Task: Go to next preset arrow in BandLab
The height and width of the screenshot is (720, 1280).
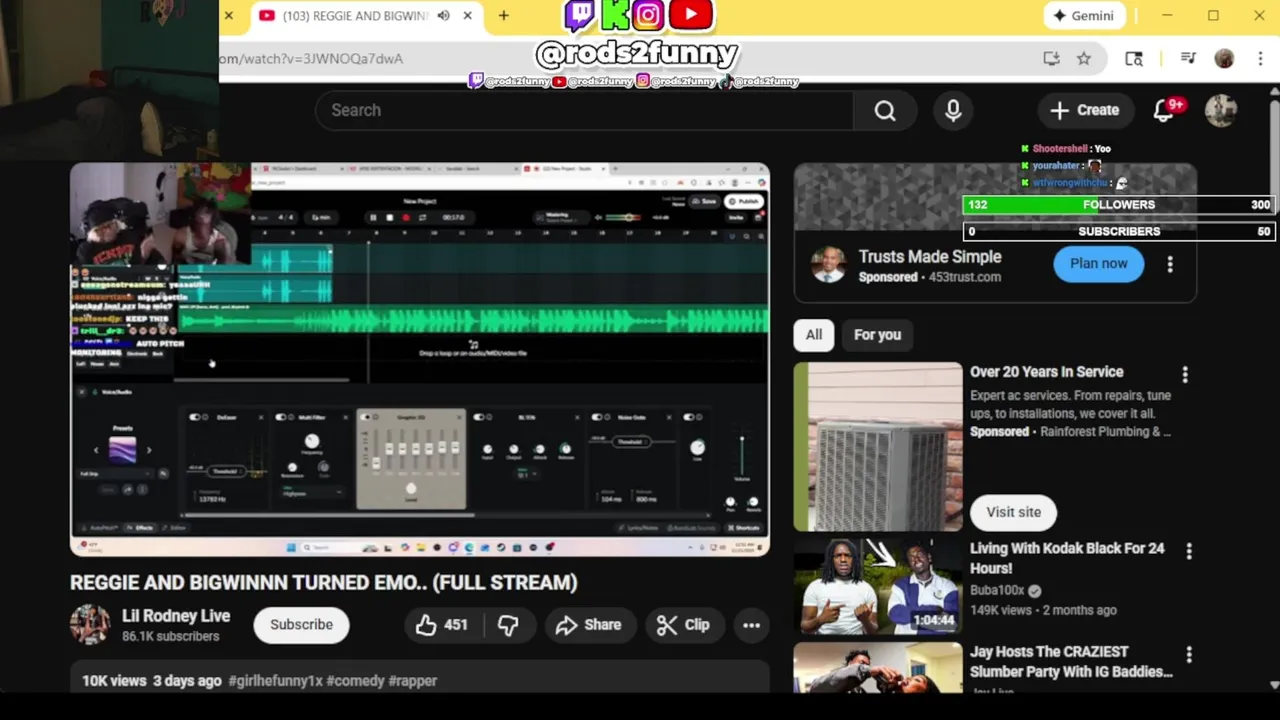Action: tap(149, 451)
